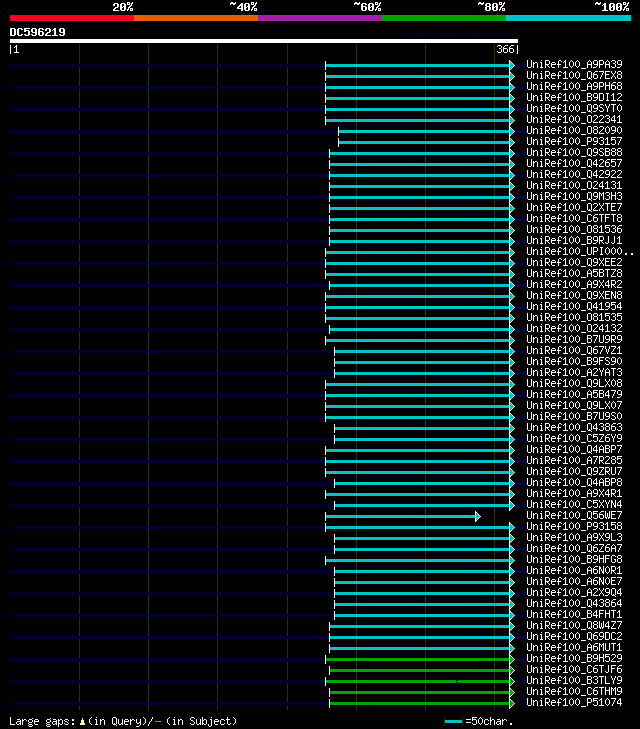Select the UniRef100_C5Z6Y9 label
Viewport: 640px width, 729px height.
point(574,438)
